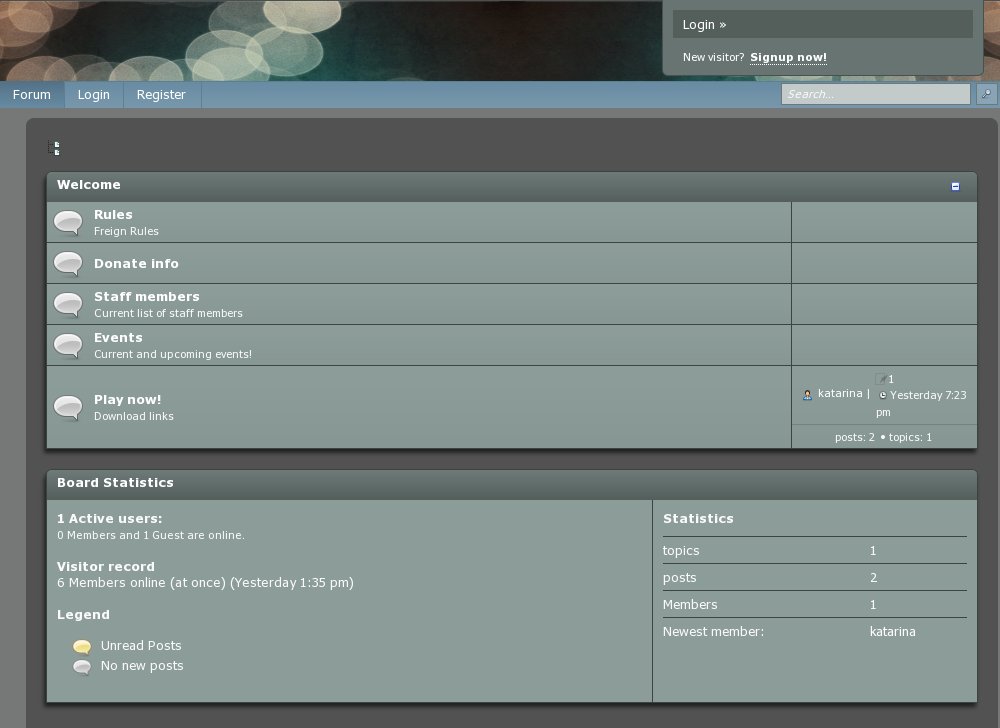
Task: Focus the Search input field
Action: [x=875, y=94]
